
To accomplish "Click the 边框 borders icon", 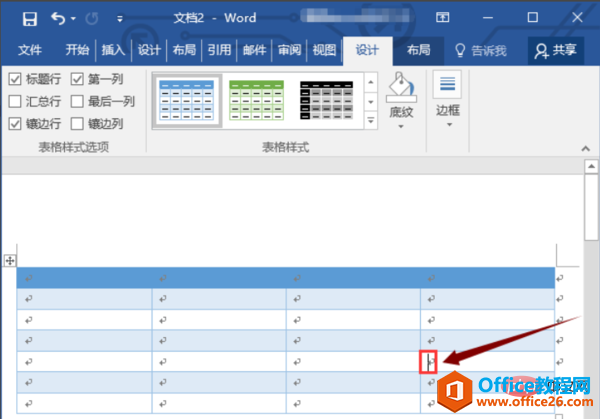I will pyautogui.click(x=447, y=84).
